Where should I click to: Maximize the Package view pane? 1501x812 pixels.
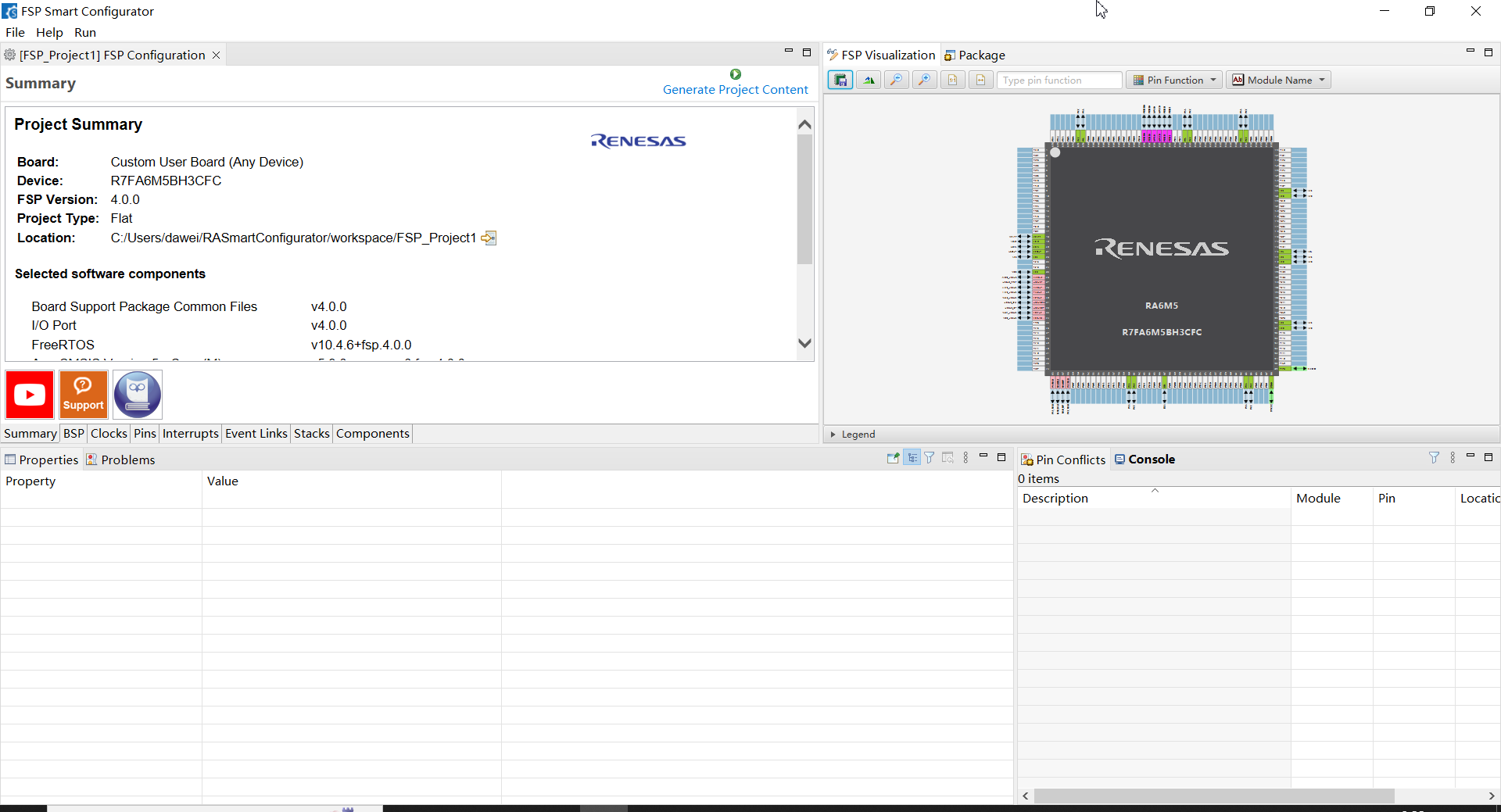[1488, 52]
